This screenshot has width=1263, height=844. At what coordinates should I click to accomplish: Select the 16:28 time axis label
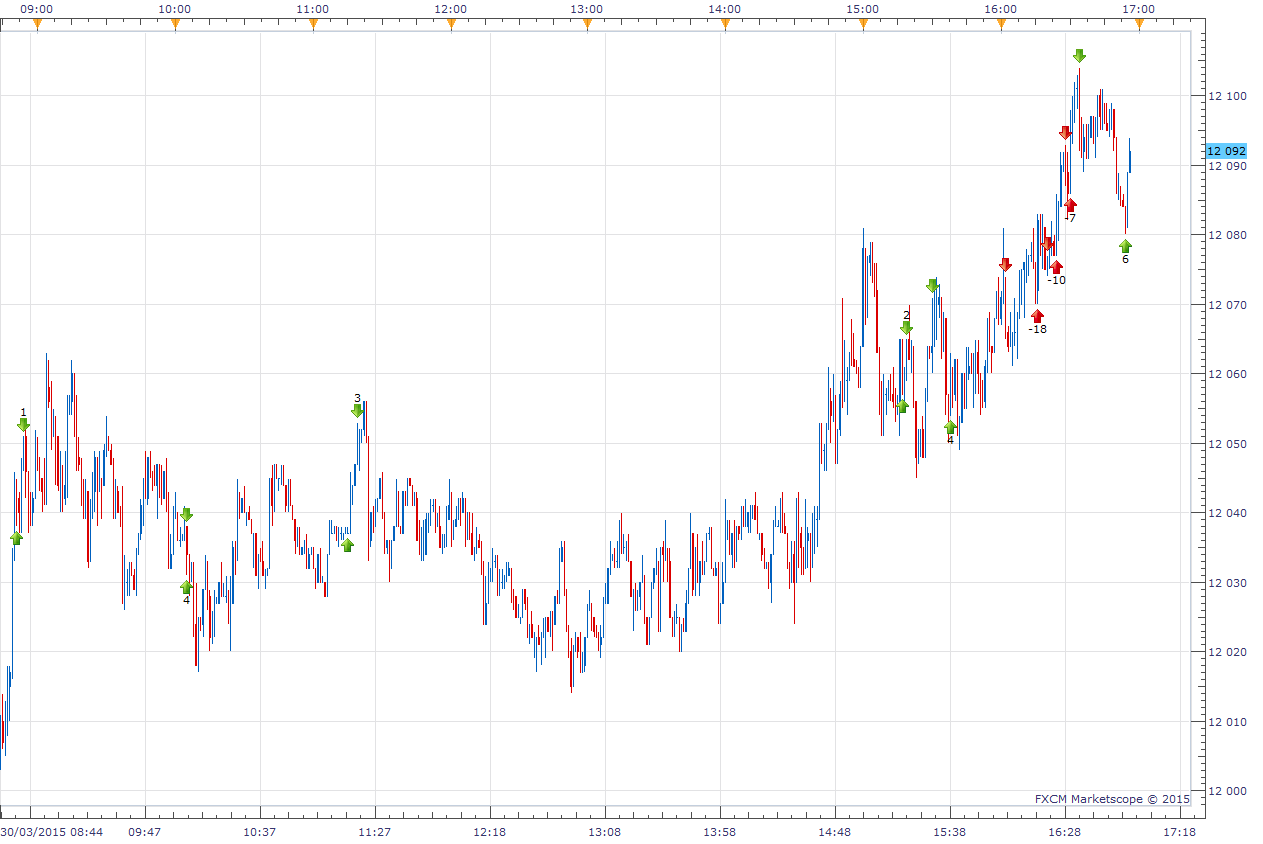[1065, 832]
